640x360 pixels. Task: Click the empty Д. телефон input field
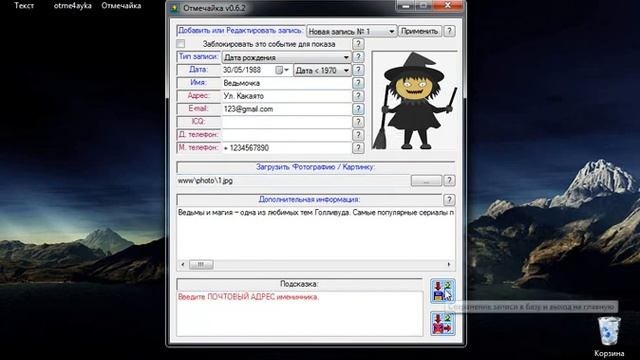pos(287,135)
